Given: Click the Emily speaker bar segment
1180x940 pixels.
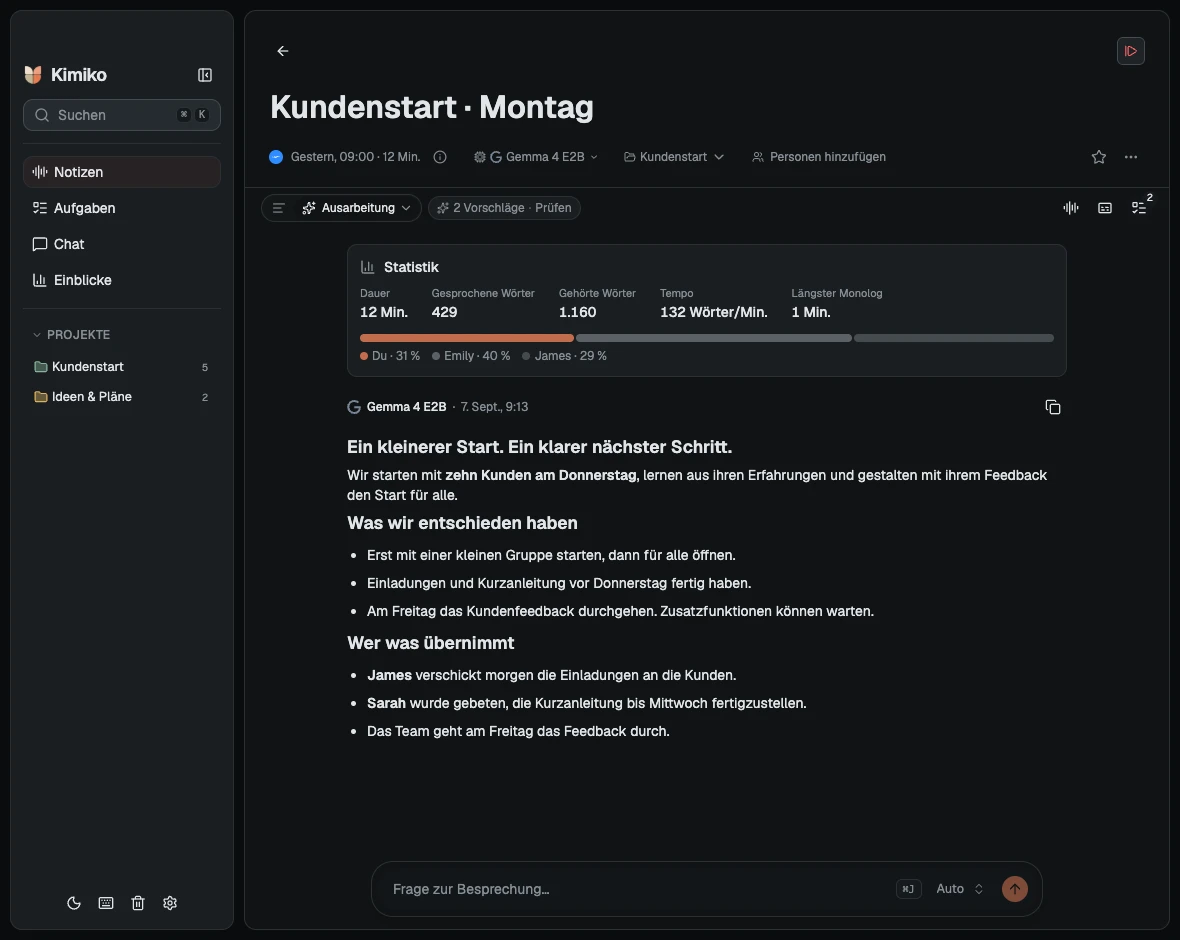Looking at the screenshot, I should tap(713, 338).
